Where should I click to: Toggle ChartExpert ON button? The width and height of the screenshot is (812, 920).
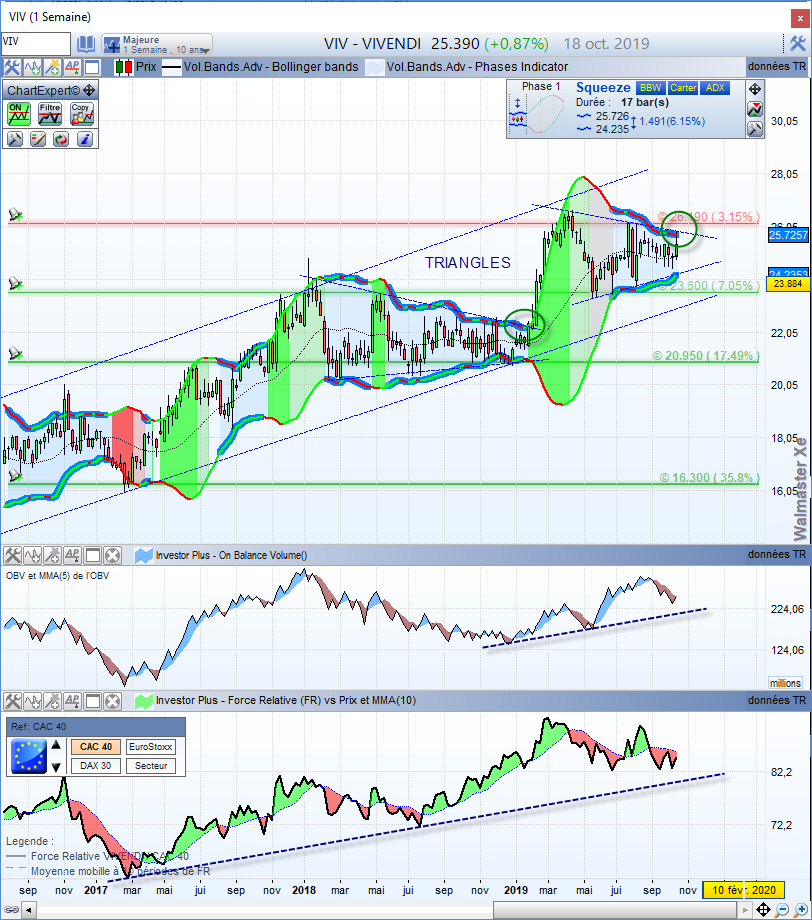click(19, 114)
